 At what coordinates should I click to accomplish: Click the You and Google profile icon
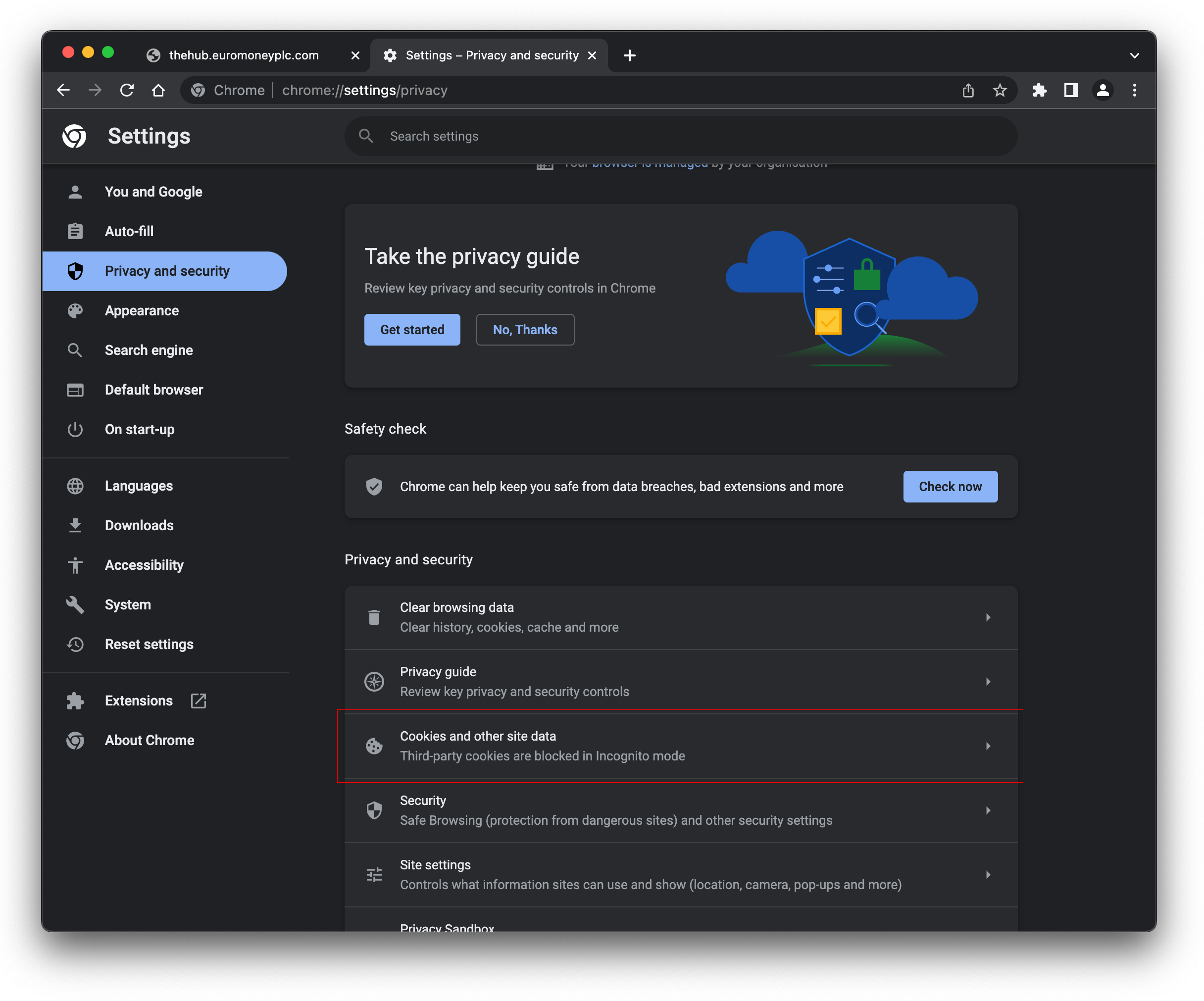(76, 191)
